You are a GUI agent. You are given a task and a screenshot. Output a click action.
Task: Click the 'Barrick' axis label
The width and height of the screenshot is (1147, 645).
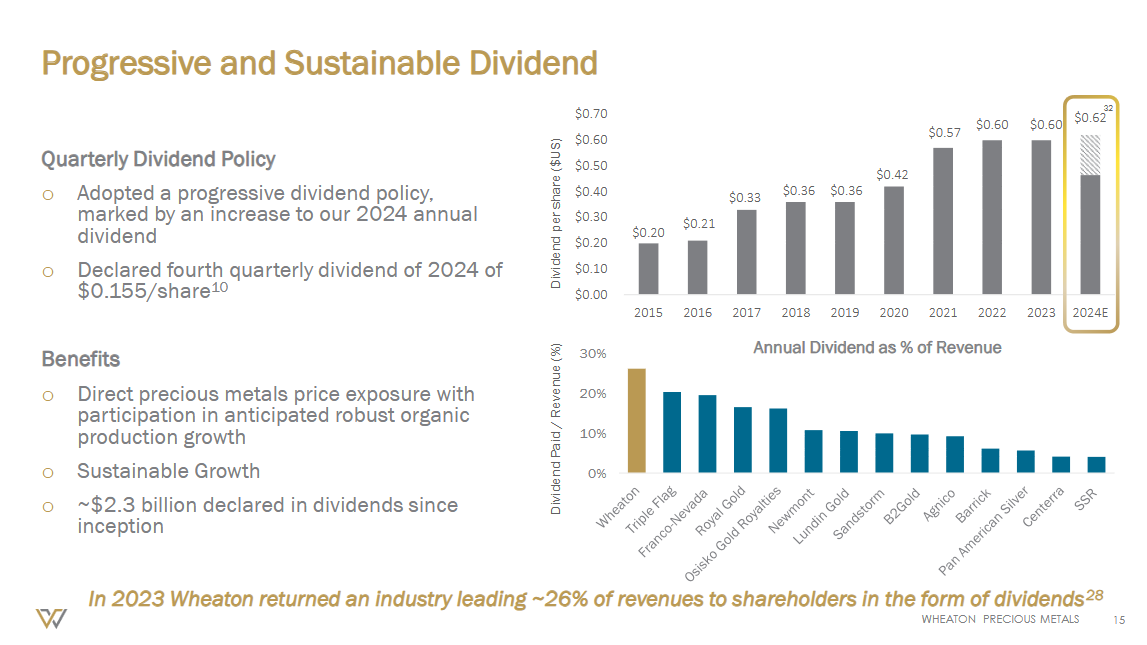973,505
